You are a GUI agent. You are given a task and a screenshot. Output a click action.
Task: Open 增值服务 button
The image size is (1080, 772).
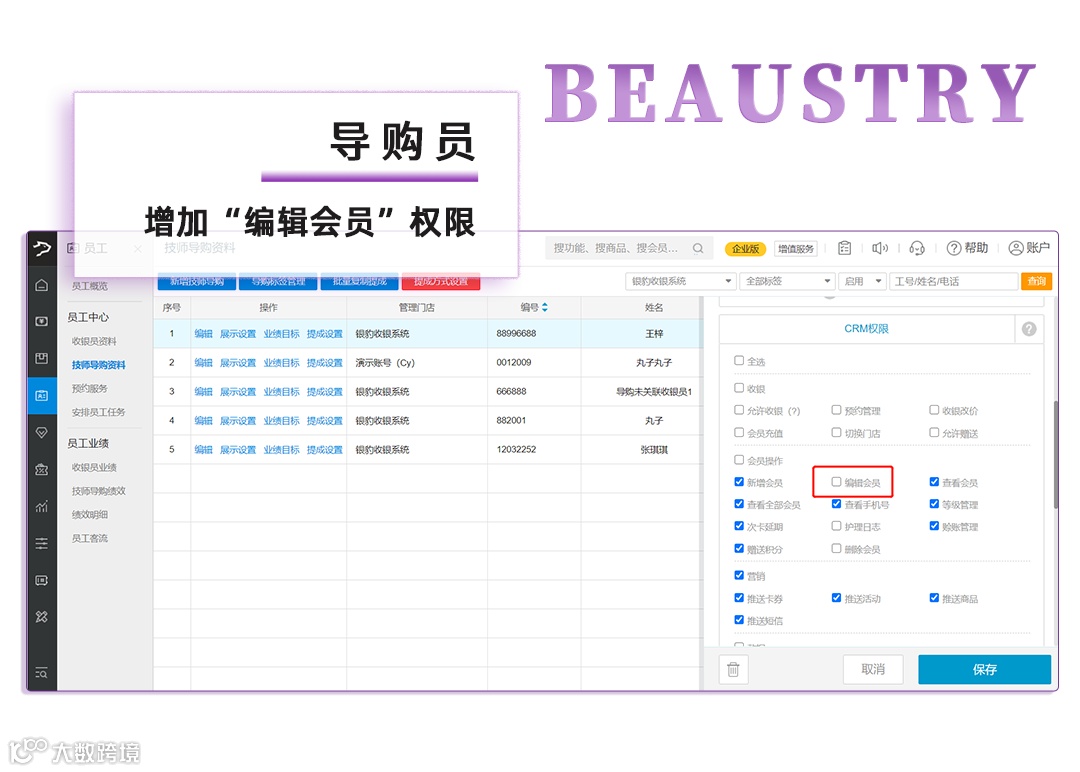point(796,249)
